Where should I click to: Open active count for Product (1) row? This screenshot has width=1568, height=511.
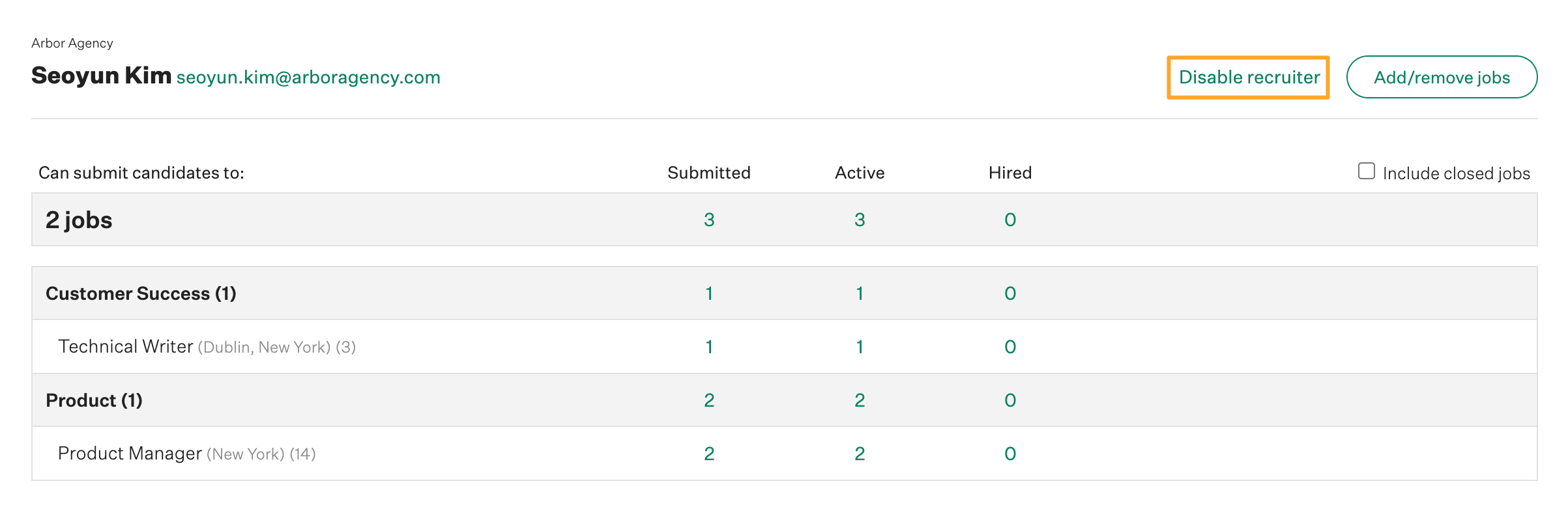860,400
